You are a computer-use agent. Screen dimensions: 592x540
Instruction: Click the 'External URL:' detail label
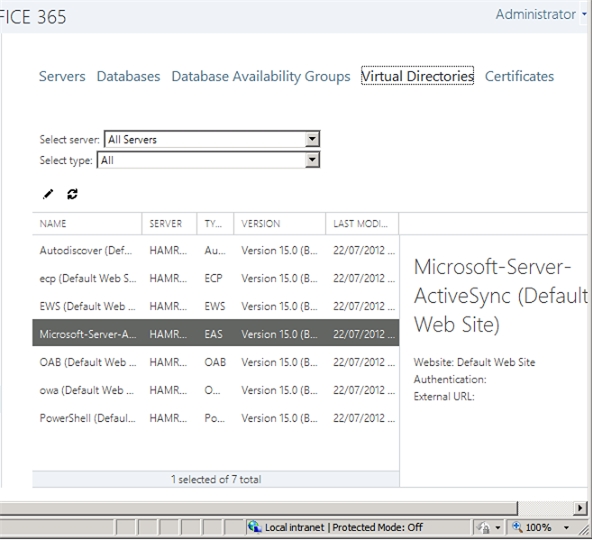point(444,397)
